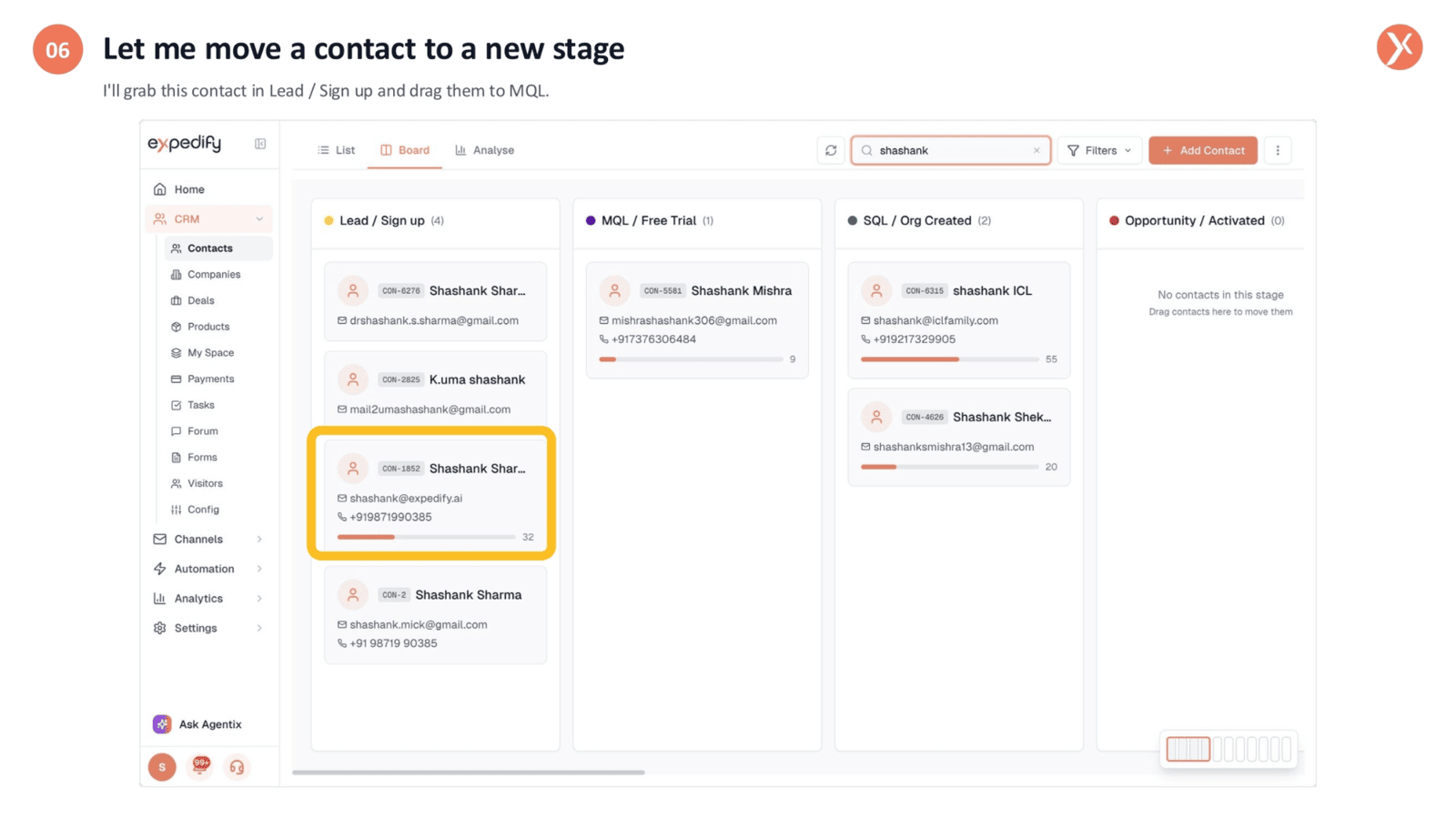Clear the shashank search text
1456x819 pixels.
point(1036,151)
